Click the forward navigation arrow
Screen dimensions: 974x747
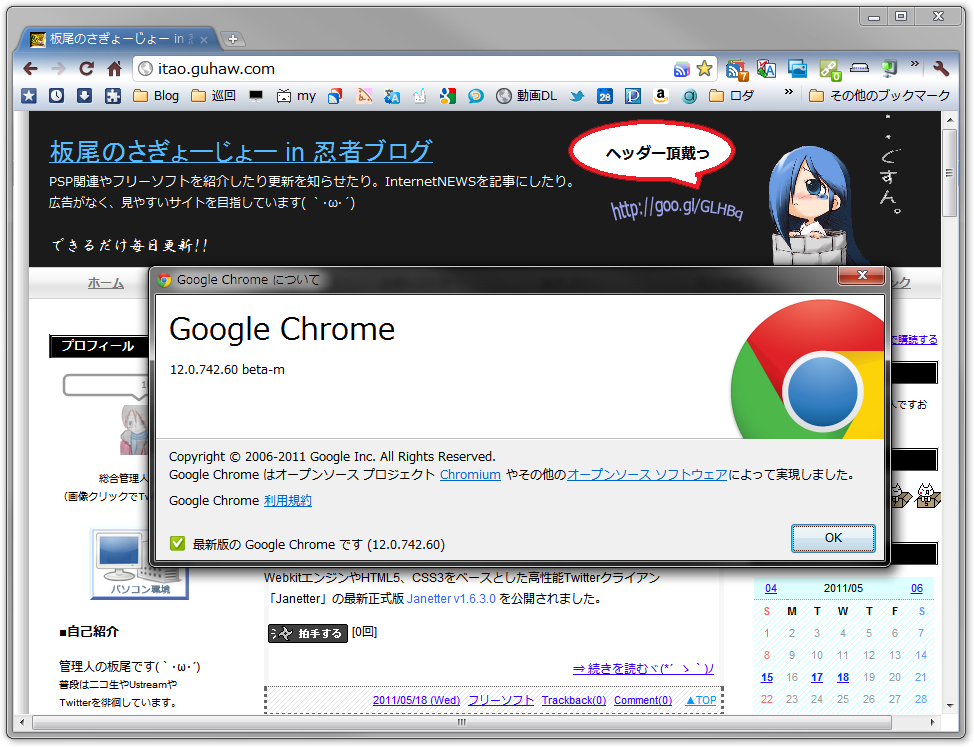pyautogui.click(x=58, y=69)
